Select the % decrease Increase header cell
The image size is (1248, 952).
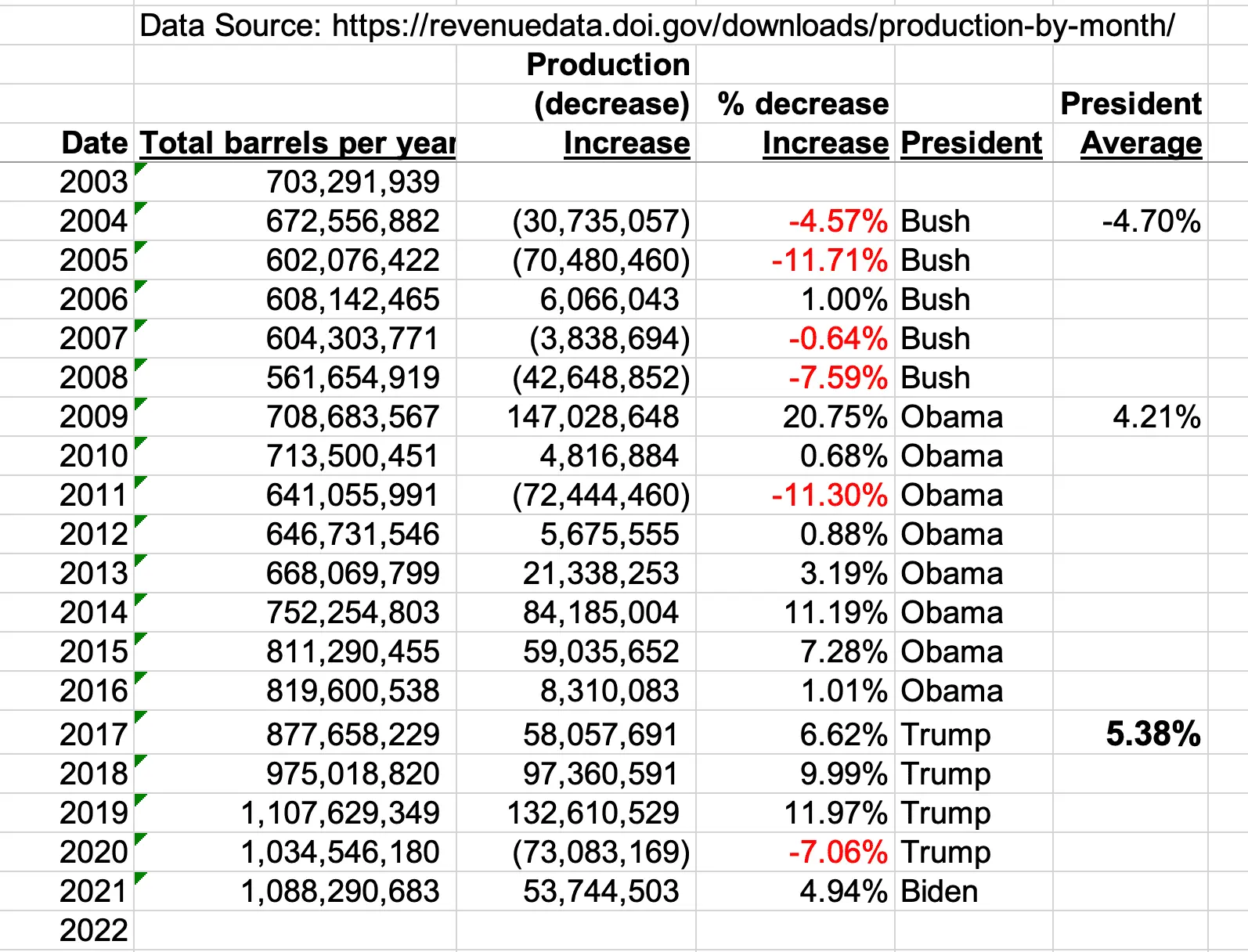[x=803, y=124]
